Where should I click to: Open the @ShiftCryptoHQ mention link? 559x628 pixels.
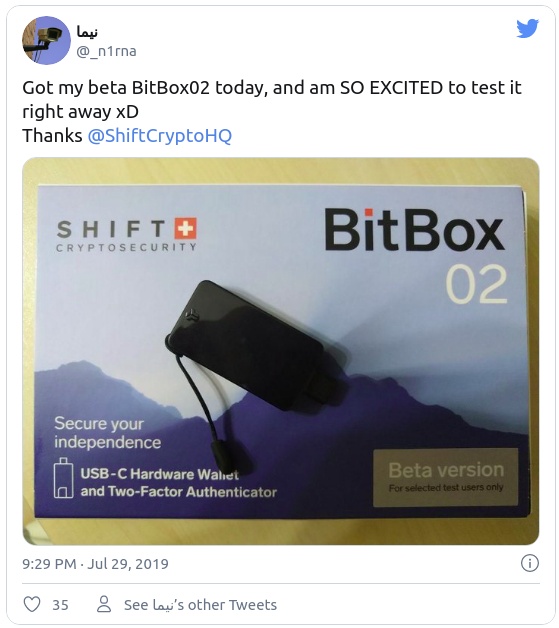(159, 136)
